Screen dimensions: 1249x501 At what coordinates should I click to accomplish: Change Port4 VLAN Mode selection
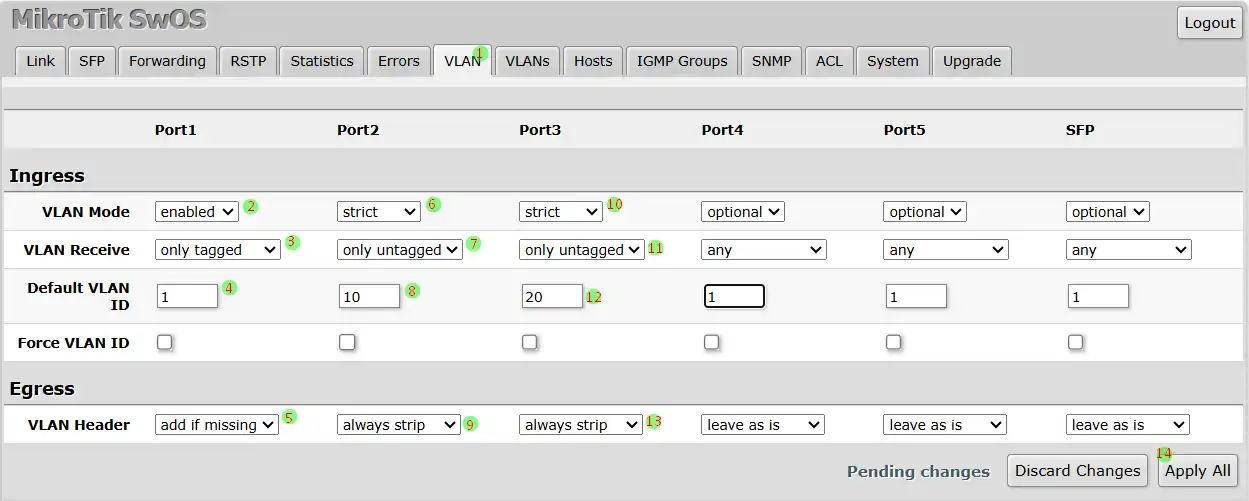[x=743, y=212]
